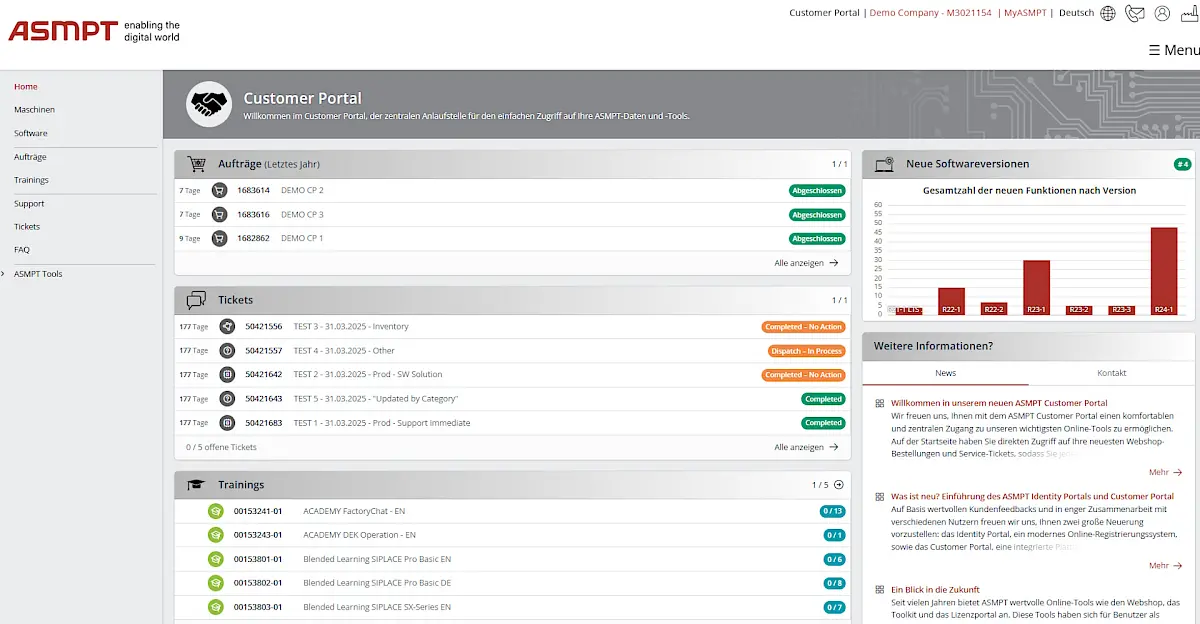Click the globe language icon
This screenshot has height=624, width=1200.
coord(1107,13)
